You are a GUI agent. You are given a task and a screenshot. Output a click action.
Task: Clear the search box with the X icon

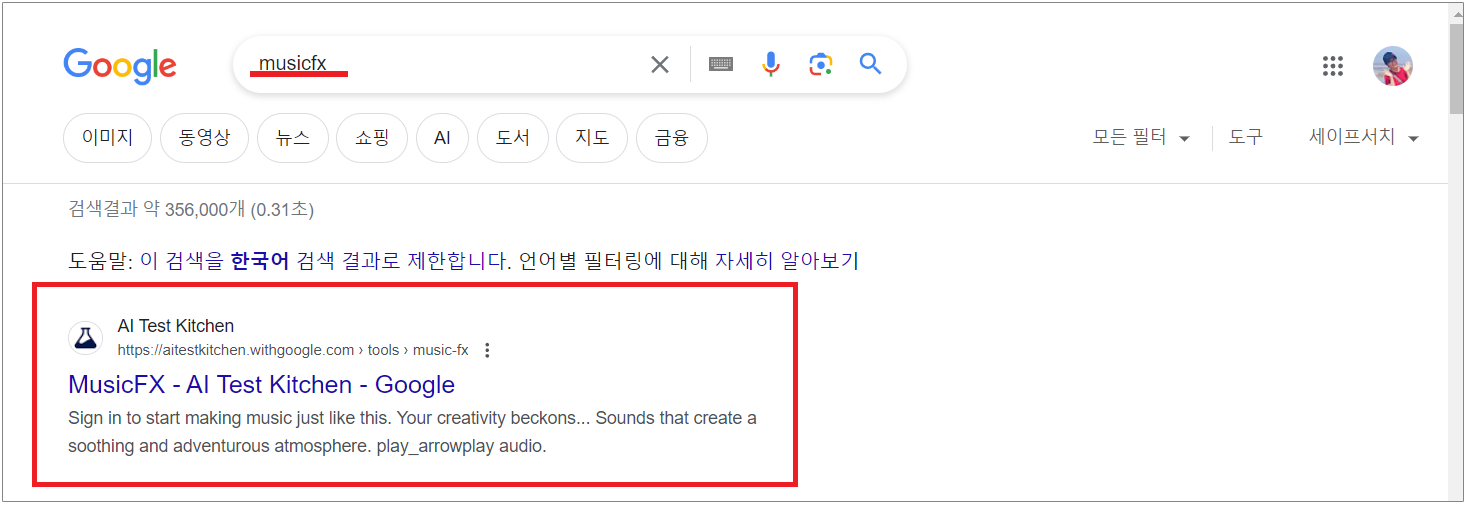[660, 65]
